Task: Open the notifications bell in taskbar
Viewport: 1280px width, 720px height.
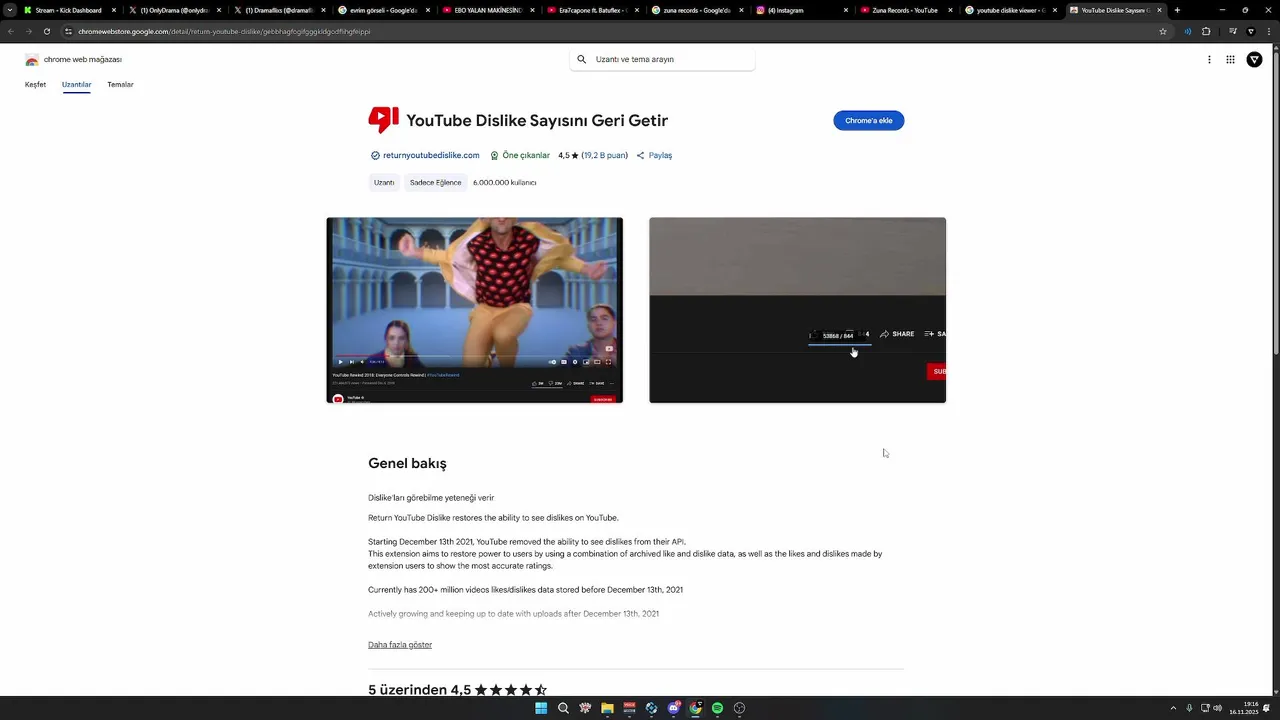Action: point(1267,708)
